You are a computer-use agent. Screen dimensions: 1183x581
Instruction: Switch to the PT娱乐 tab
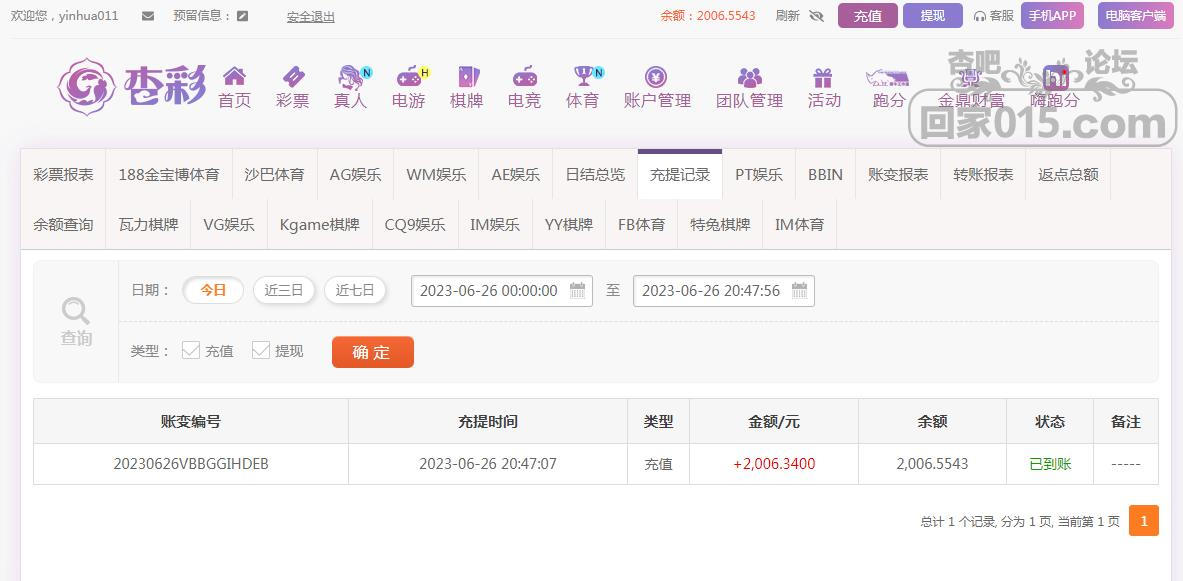pyautogui.click(x=759, y=174)
